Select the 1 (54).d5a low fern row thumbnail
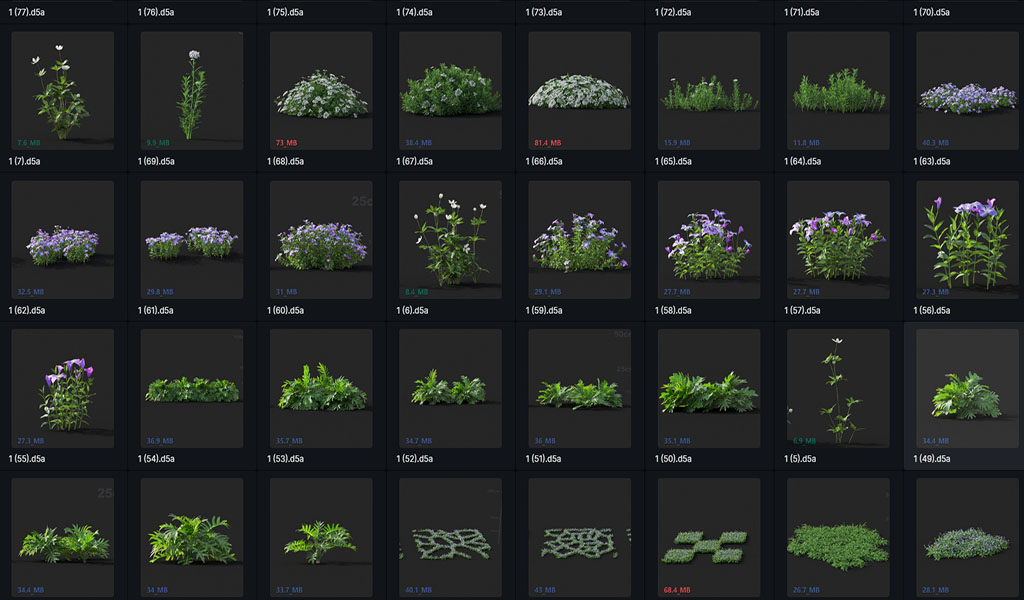Screen dimensions: 1024x600 [x=191, y=388]
